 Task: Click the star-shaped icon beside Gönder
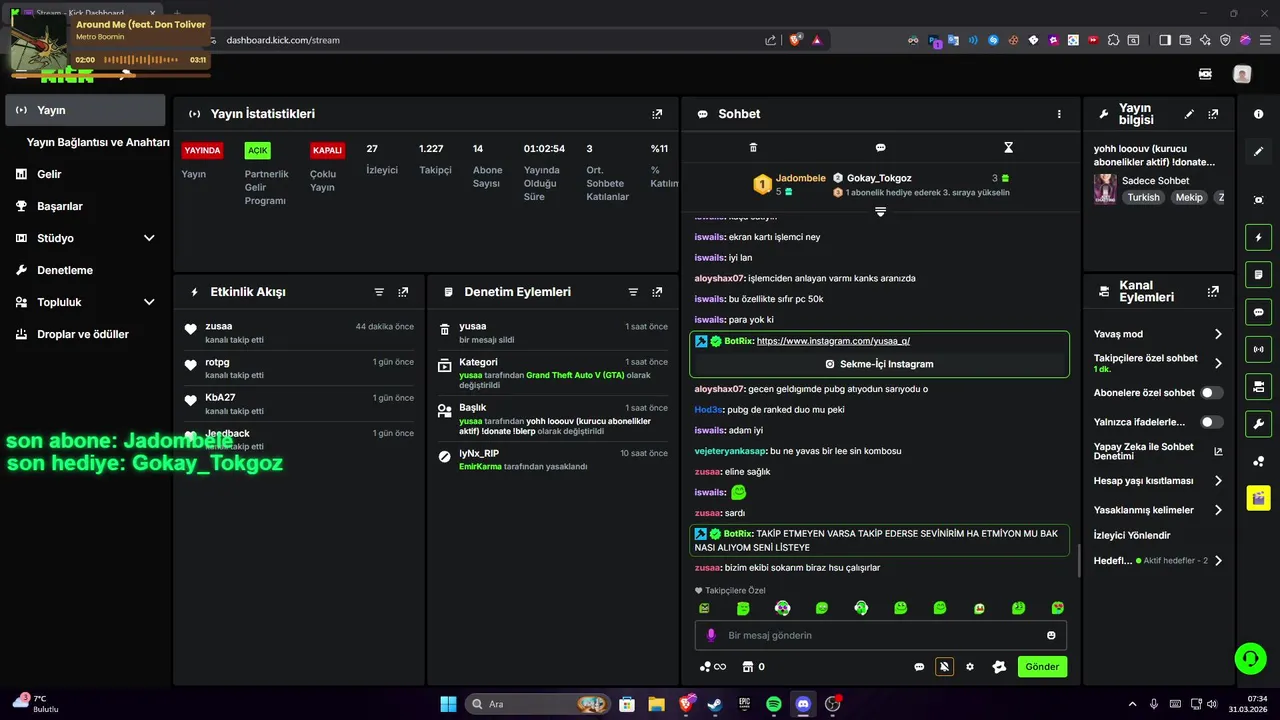tap(998, 667)
